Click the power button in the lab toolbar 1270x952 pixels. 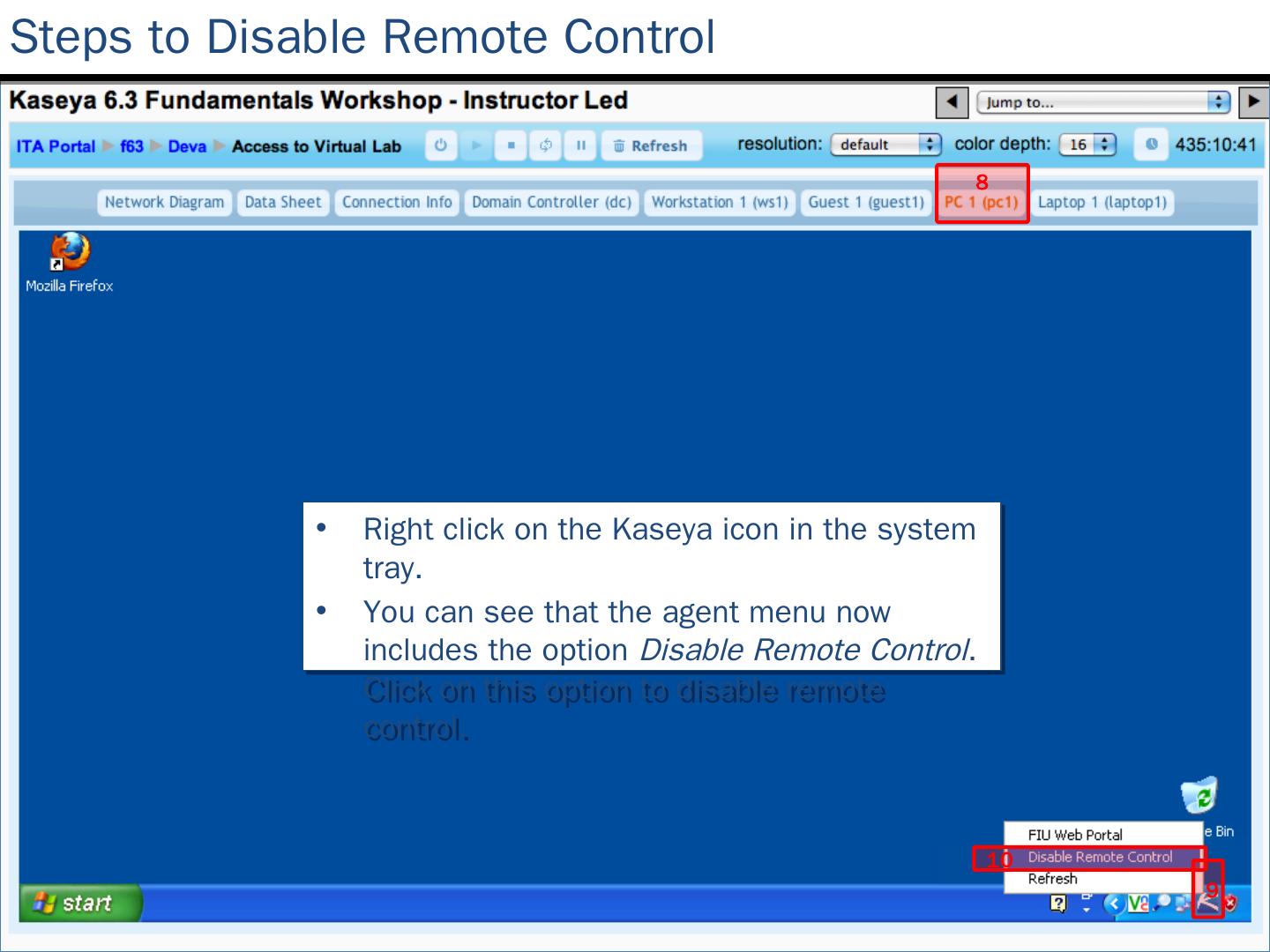(x=441, y=145)
